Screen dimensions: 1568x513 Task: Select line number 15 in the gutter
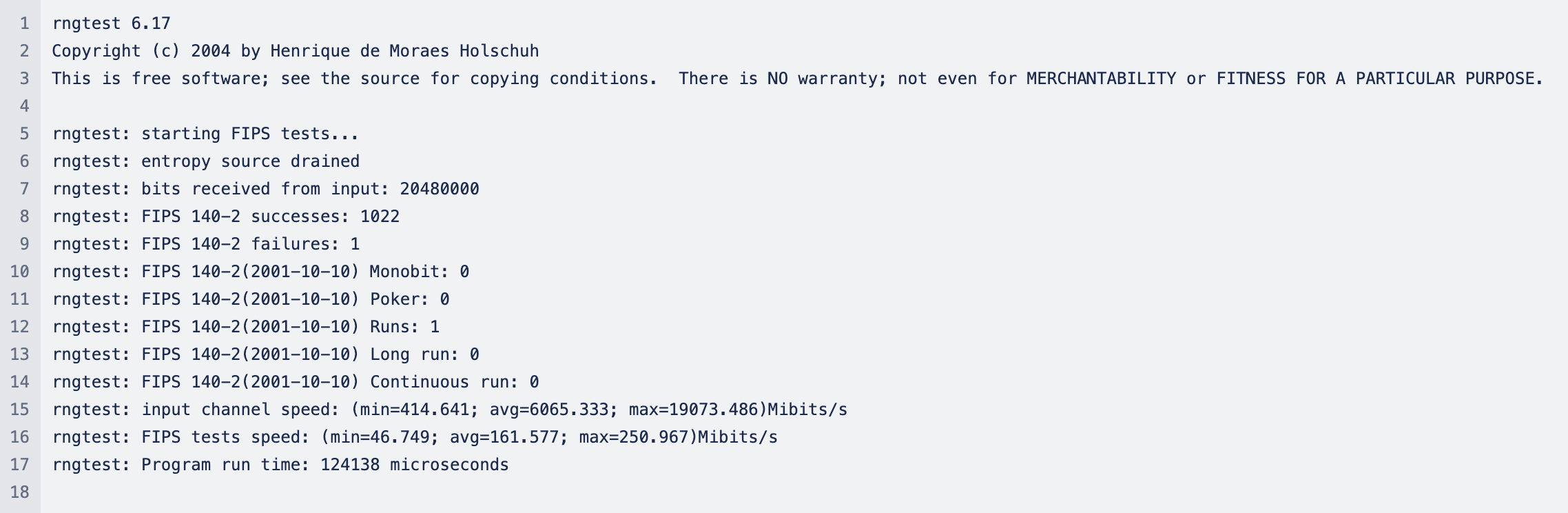click(20, 410)
